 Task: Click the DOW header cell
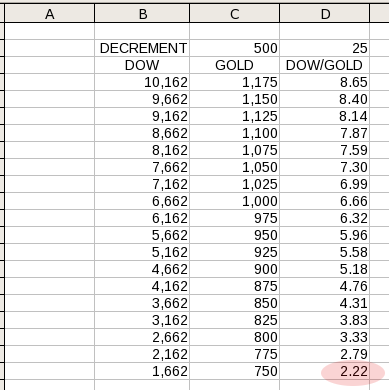tap(142, 65)
